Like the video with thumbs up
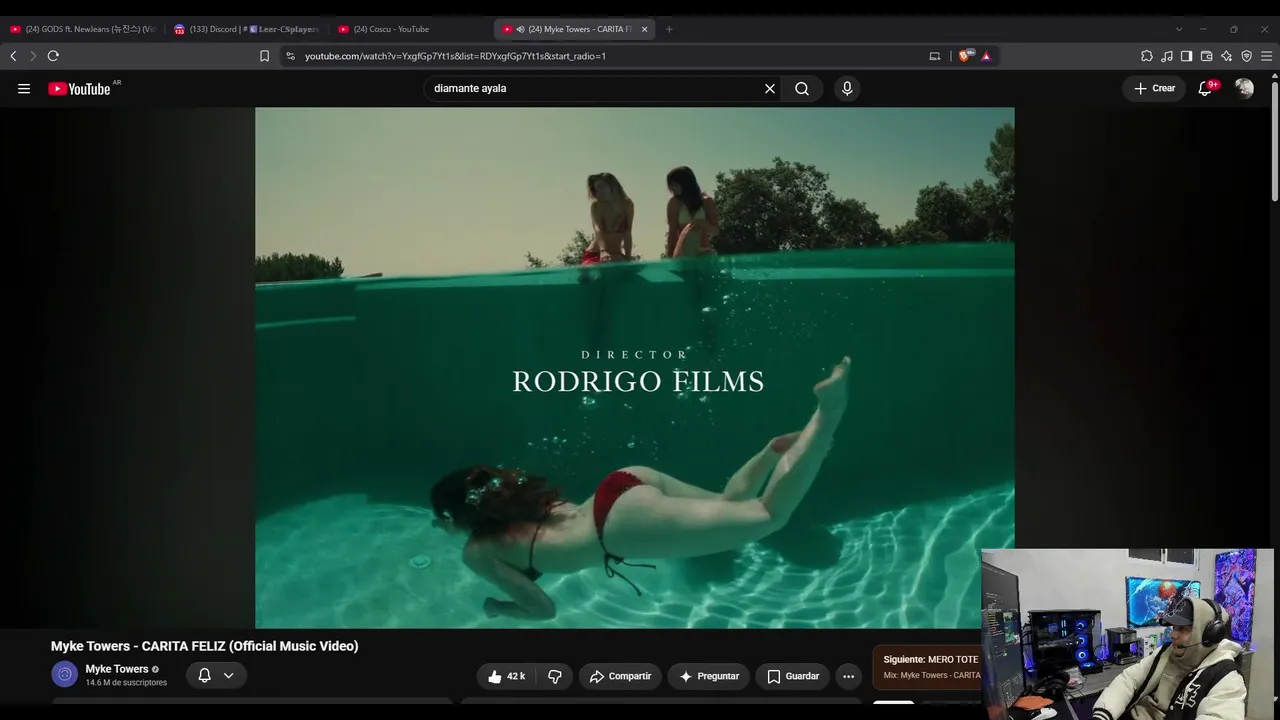Viewport: 1280px width, 720px height. [x=506, y=676]
